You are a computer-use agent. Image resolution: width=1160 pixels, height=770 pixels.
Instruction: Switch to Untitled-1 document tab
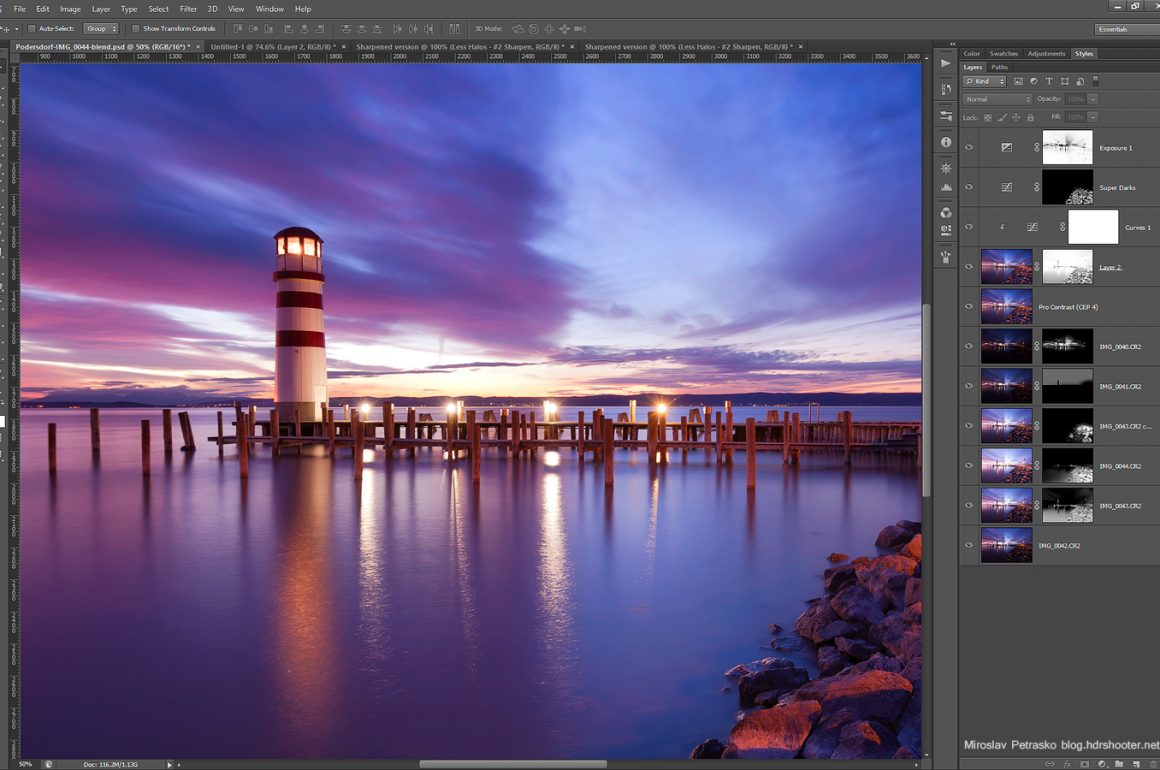tap(272, 47)
